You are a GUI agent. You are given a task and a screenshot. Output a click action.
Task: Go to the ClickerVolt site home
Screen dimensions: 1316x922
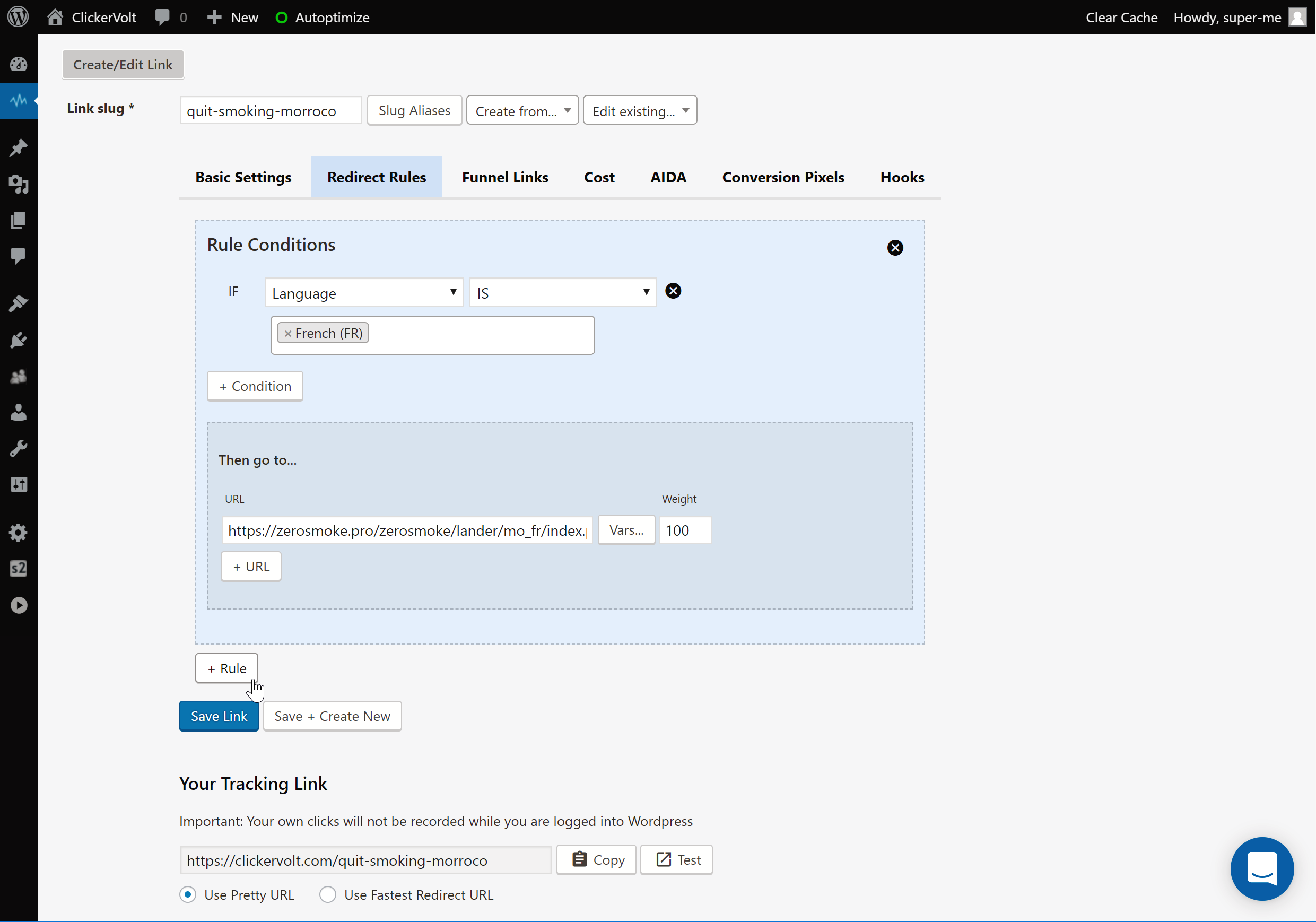tap(92, 17)
